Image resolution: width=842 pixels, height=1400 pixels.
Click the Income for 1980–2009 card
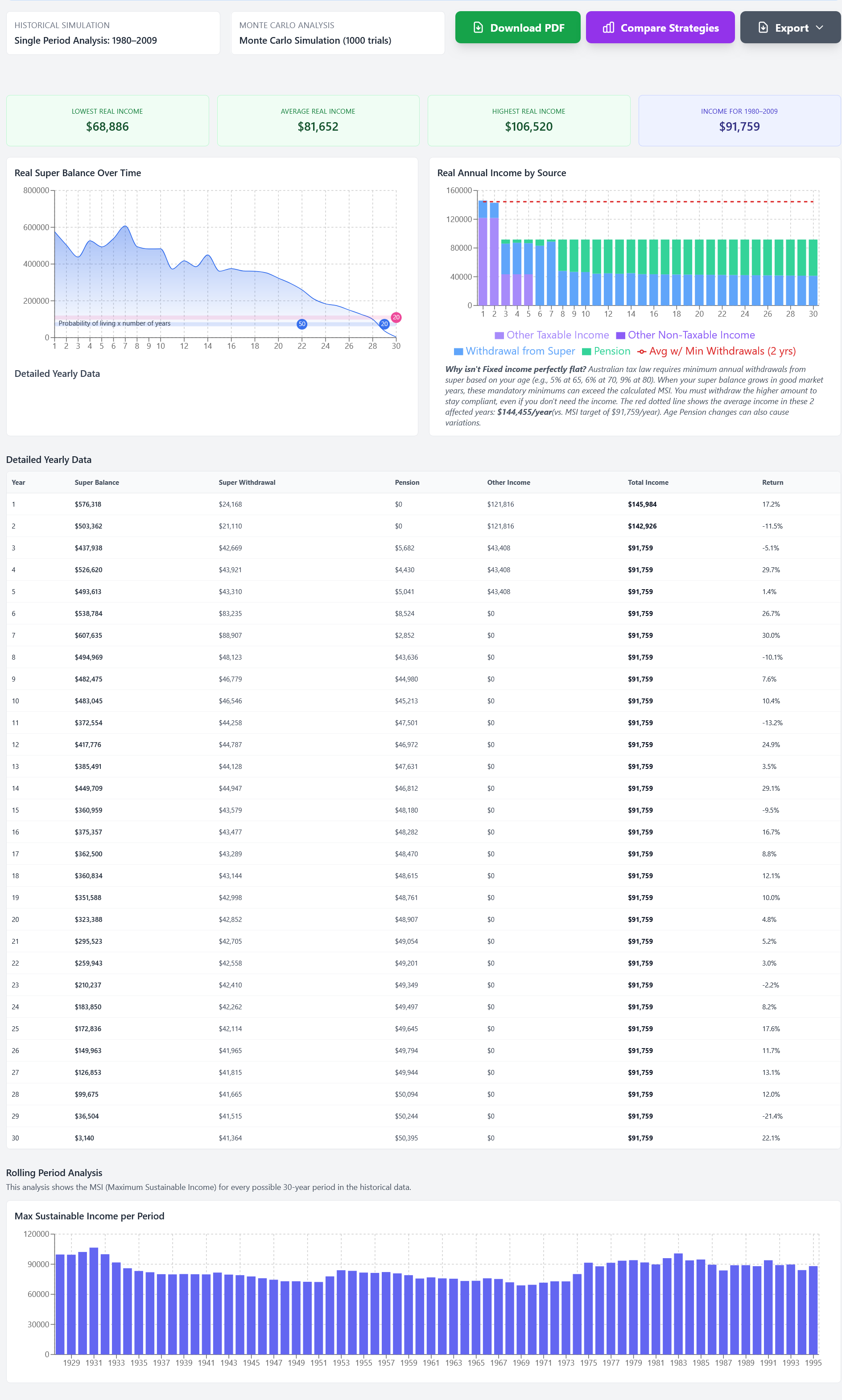(x=739, y=120)
